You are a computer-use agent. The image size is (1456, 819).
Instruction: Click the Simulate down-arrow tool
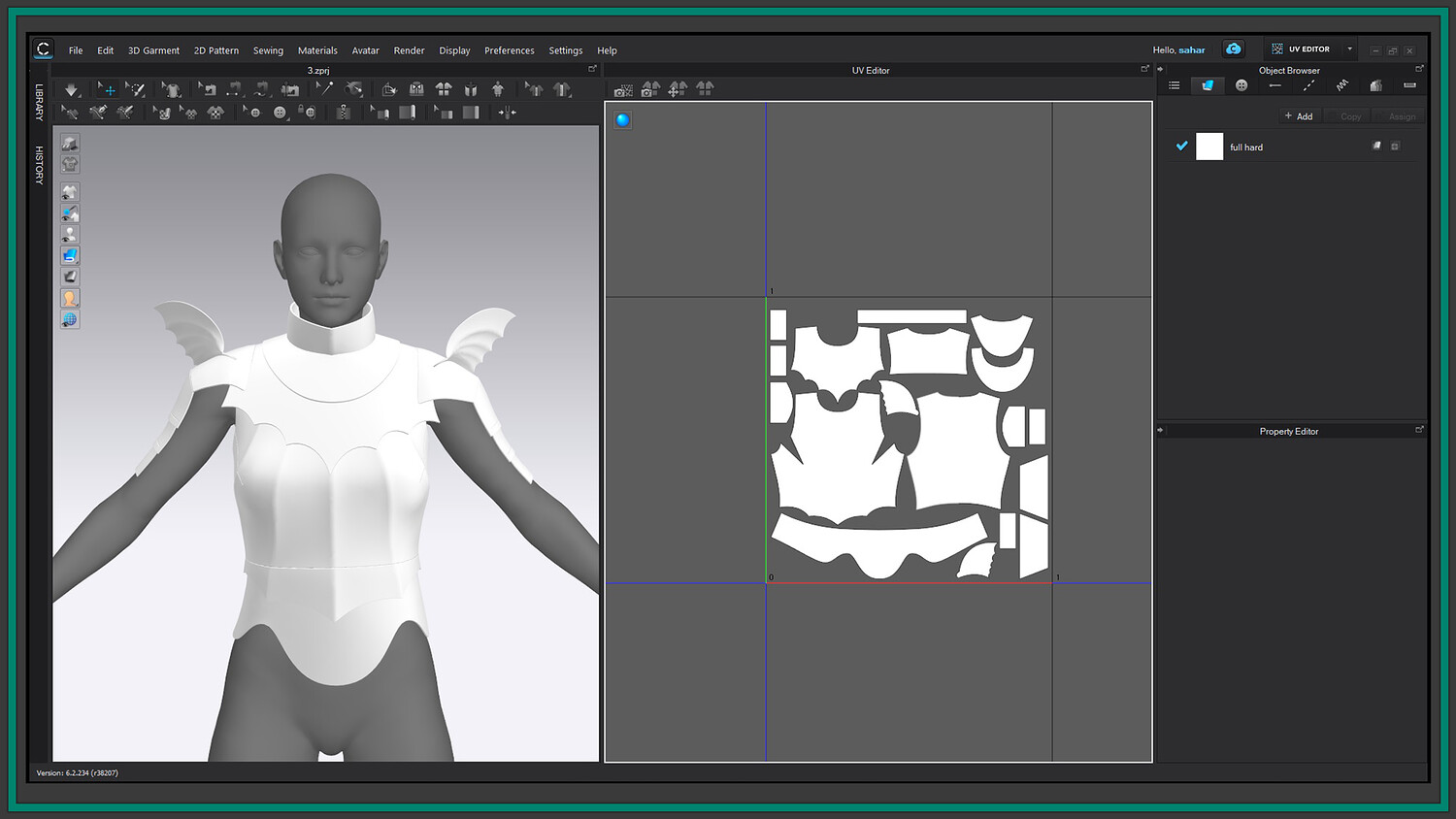[71, 90]
